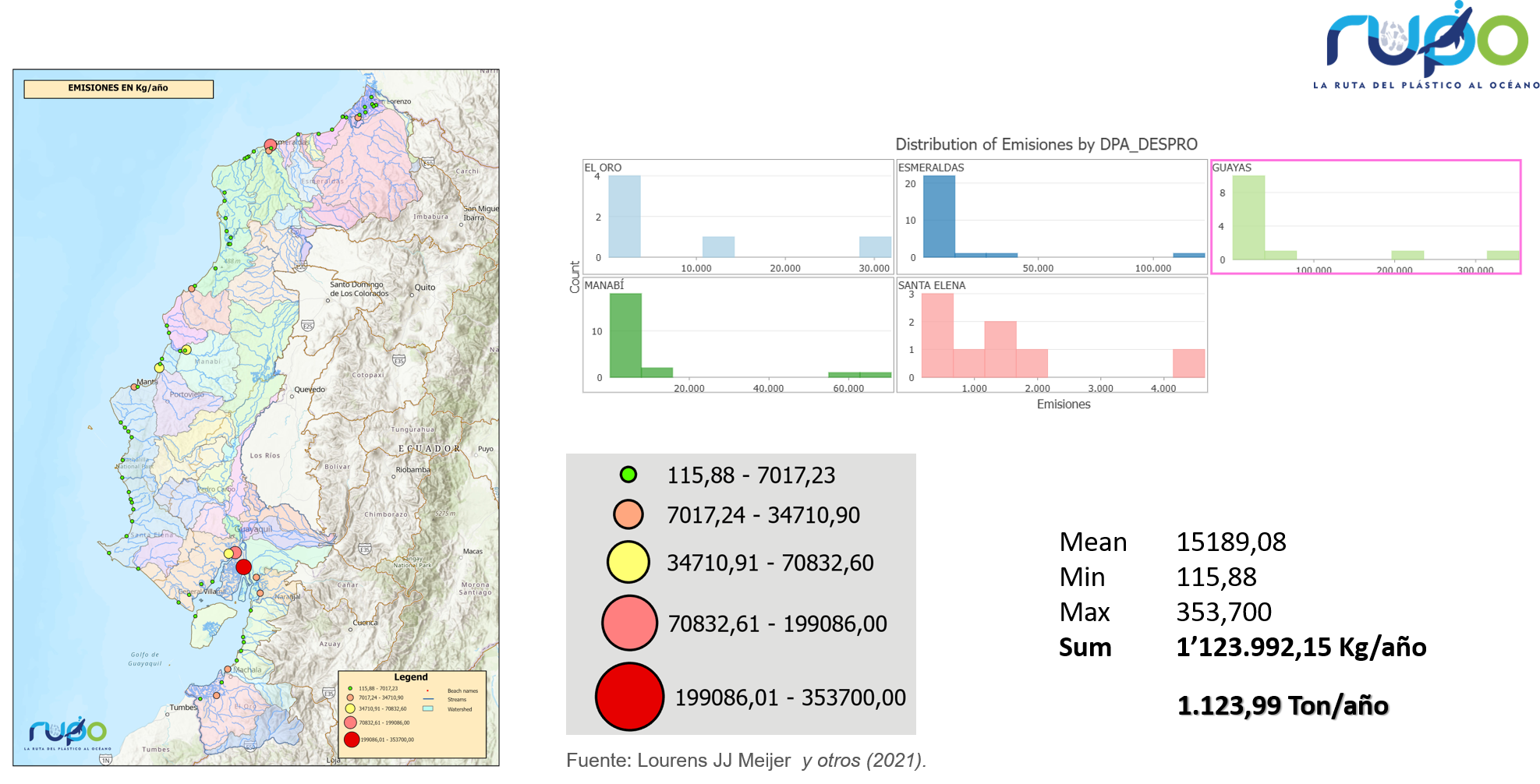Click the yellow circle legend symbol
The width and height of the screenshot is (1540, 784).
[x=628, y=562]
